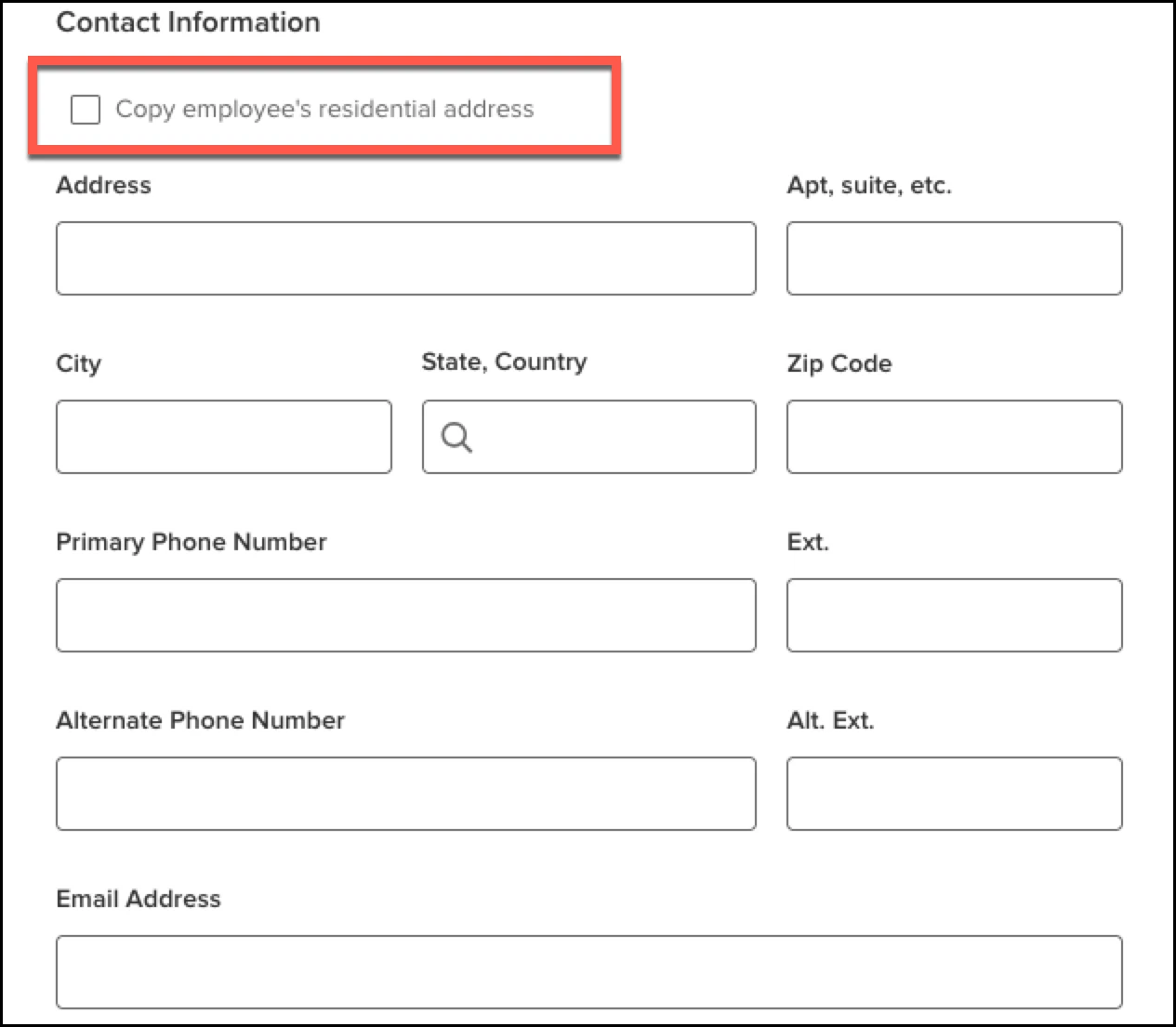Click the Zip Code label text
Screen dimensions: 1176x1027
(839, 363)
